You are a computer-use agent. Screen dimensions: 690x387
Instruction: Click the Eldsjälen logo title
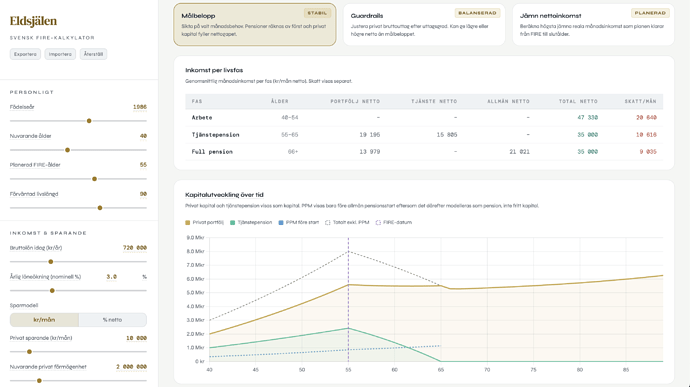tap(33, 21)
